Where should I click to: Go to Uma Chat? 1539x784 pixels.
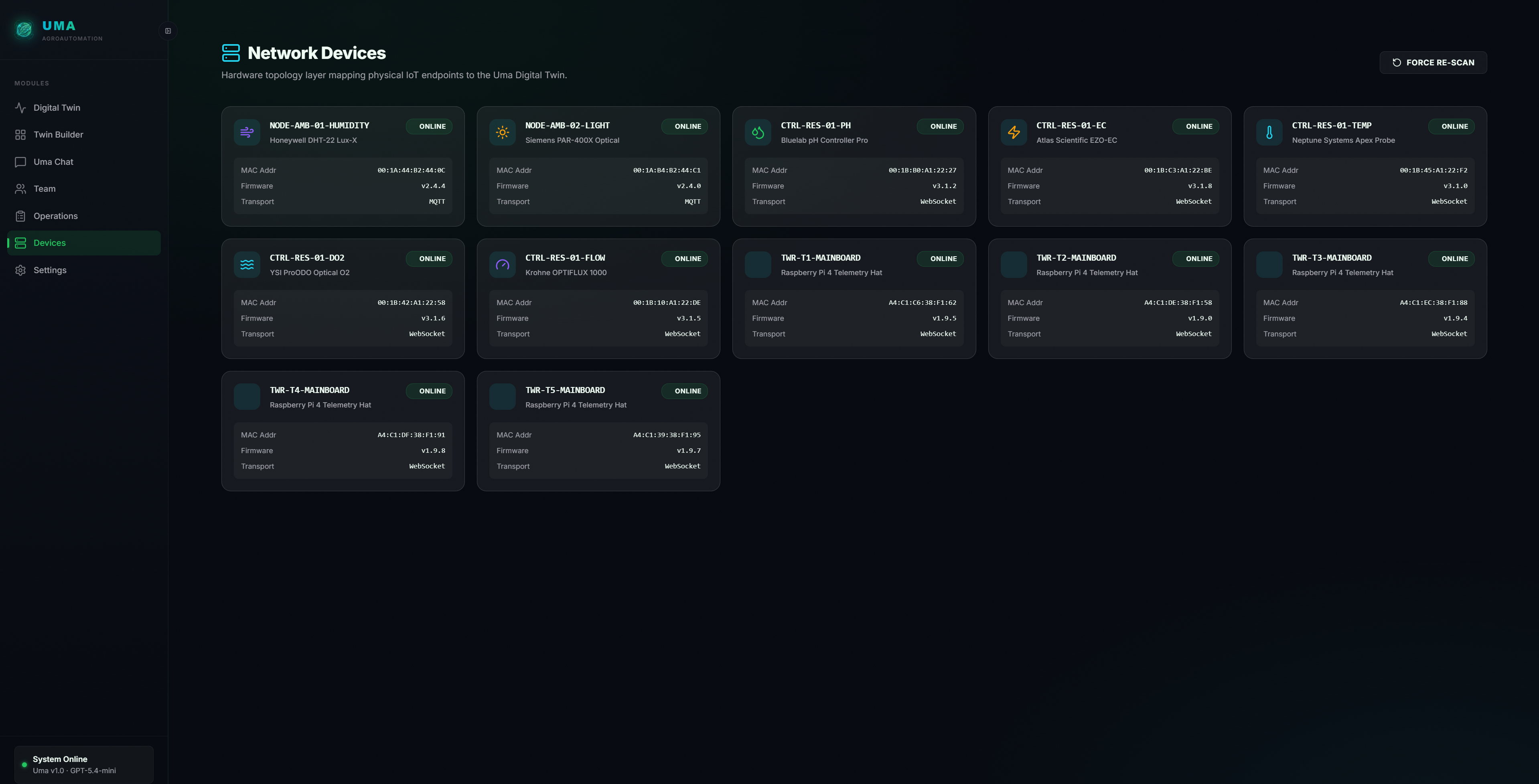click(x=84, y=162)
